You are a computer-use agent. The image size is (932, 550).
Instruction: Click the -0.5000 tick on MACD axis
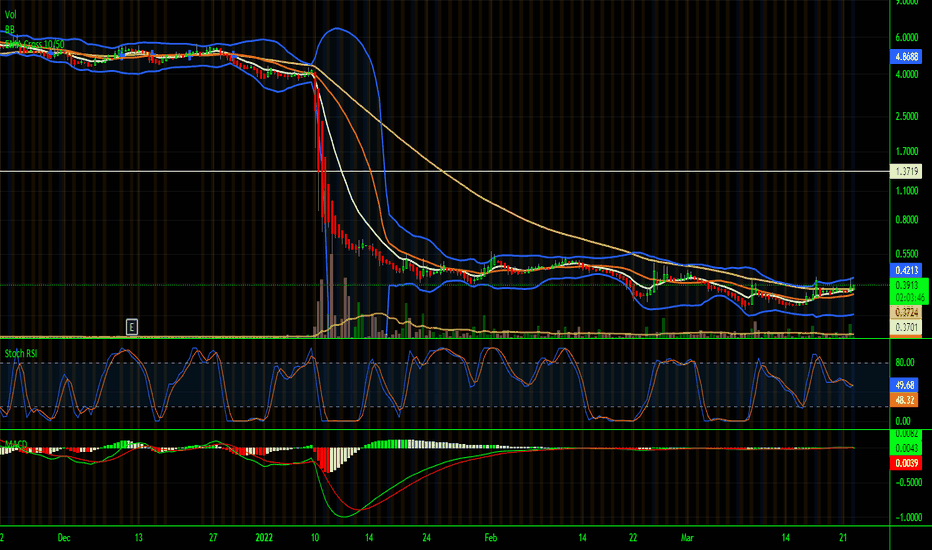909,483
